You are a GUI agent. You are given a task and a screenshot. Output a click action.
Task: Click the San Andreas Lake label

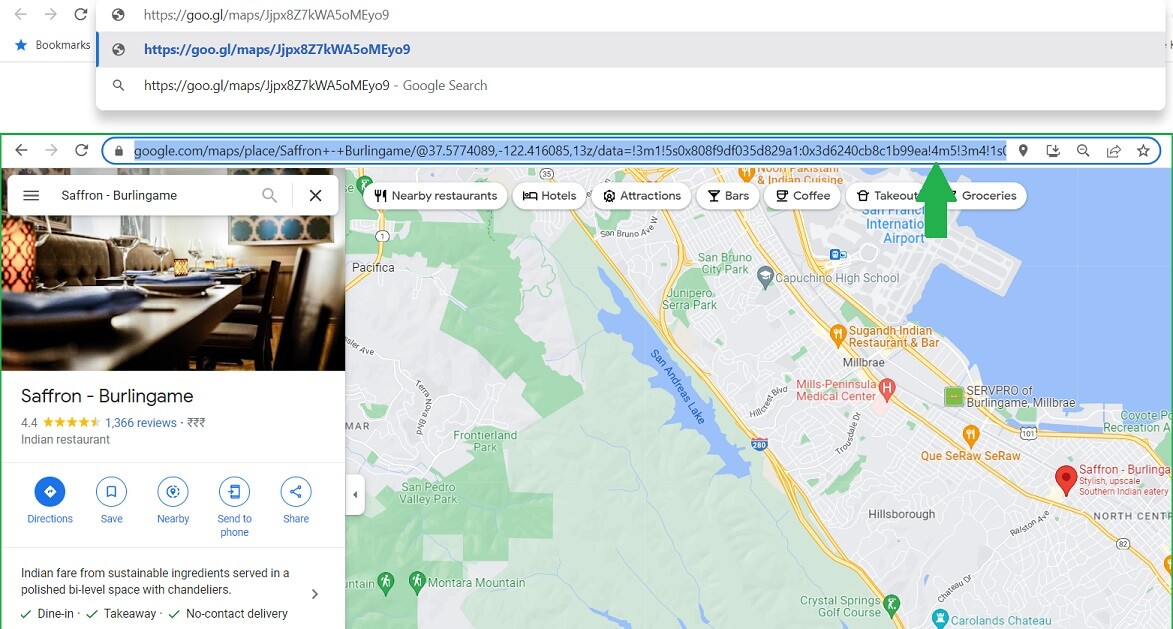[677, 387]
